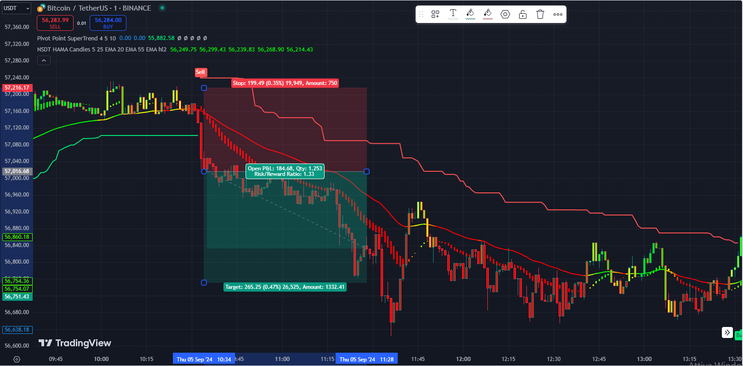The image size is (743, 366).
Task: Click the 56,284.00 BUY button
Action: point(109,22)
